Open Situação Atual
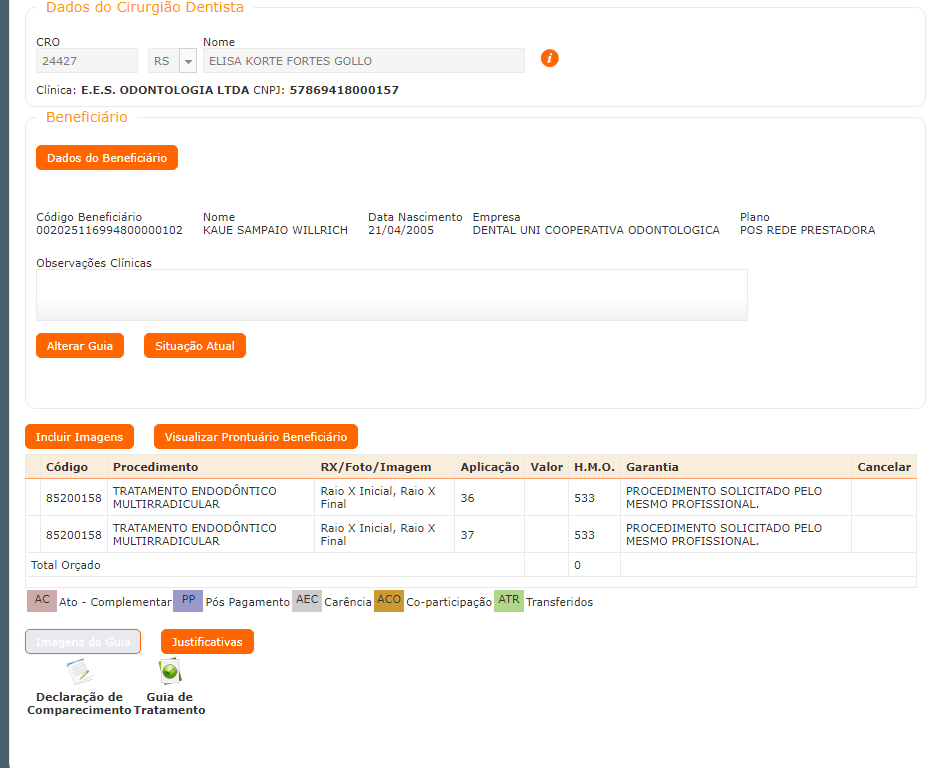Screen dimensions: 932x768 (195, 346)
